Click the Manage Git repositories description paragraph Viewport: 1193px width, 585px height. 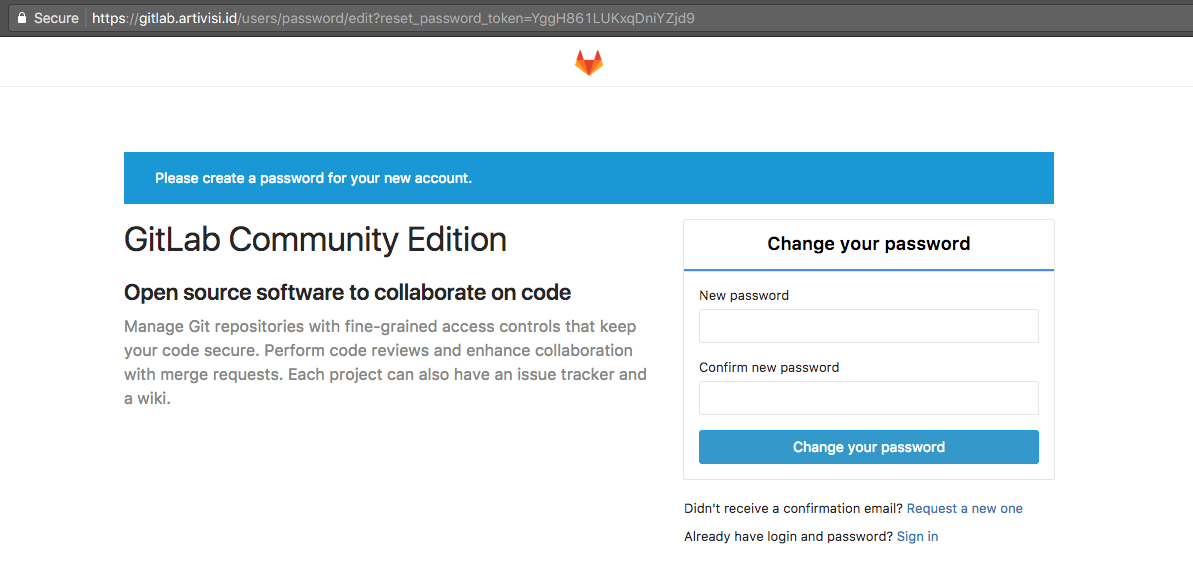[385, 362]
